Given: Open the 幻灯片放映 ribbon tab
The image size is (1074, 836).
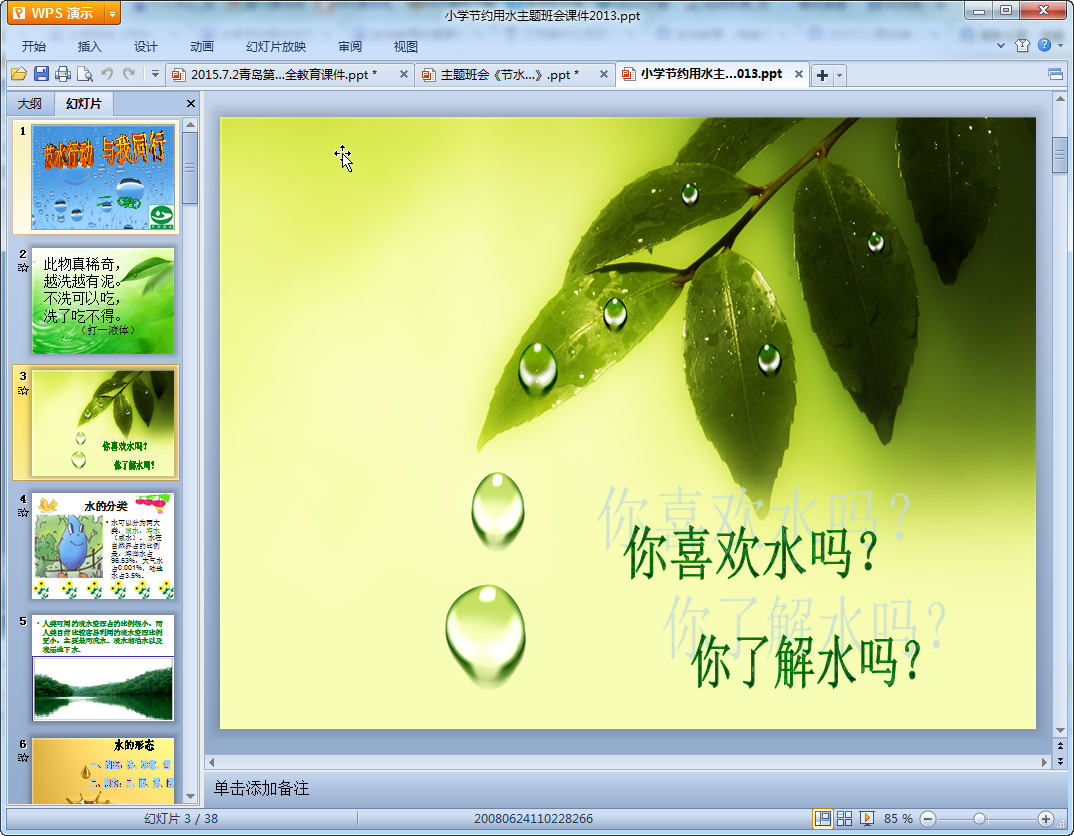Looking at the screenshot, I should [276, 47].
